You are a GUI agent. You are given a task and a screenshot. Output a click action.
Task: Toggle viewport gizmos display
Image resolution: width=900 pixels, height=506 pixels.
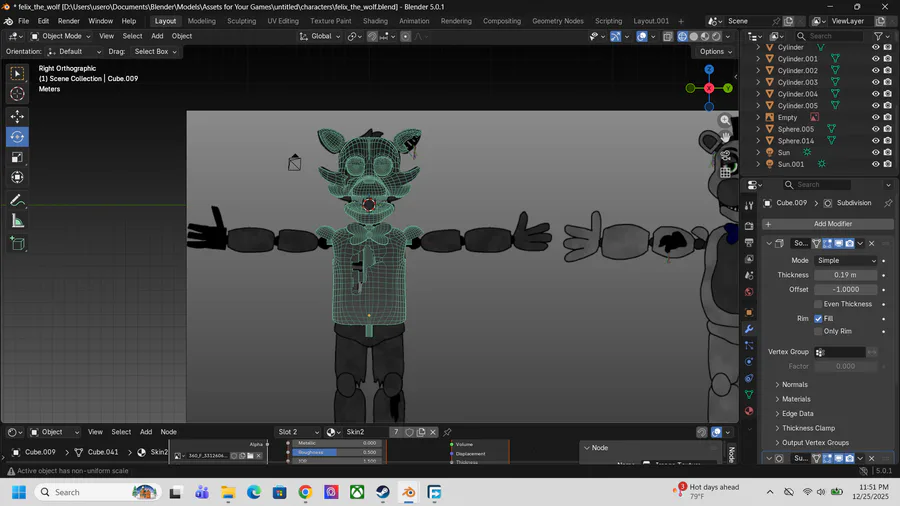[x=615, y=36]
